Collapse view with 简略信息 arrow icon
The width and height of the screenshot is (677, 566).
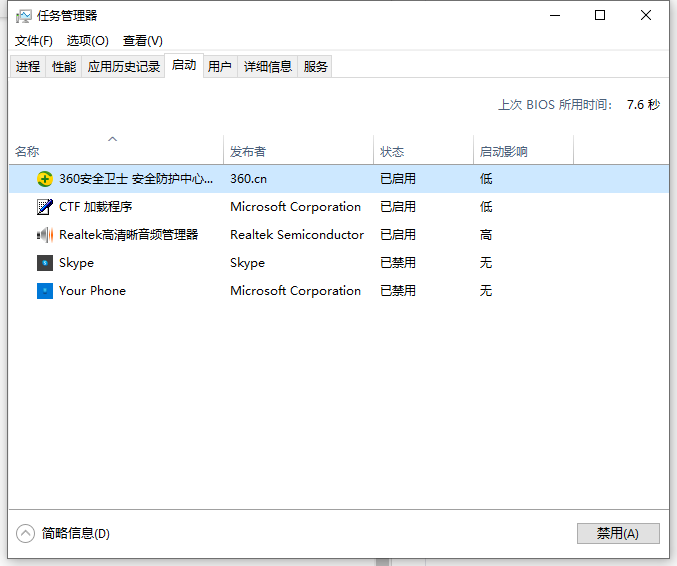pyautogui.click(x=26, y=533)
